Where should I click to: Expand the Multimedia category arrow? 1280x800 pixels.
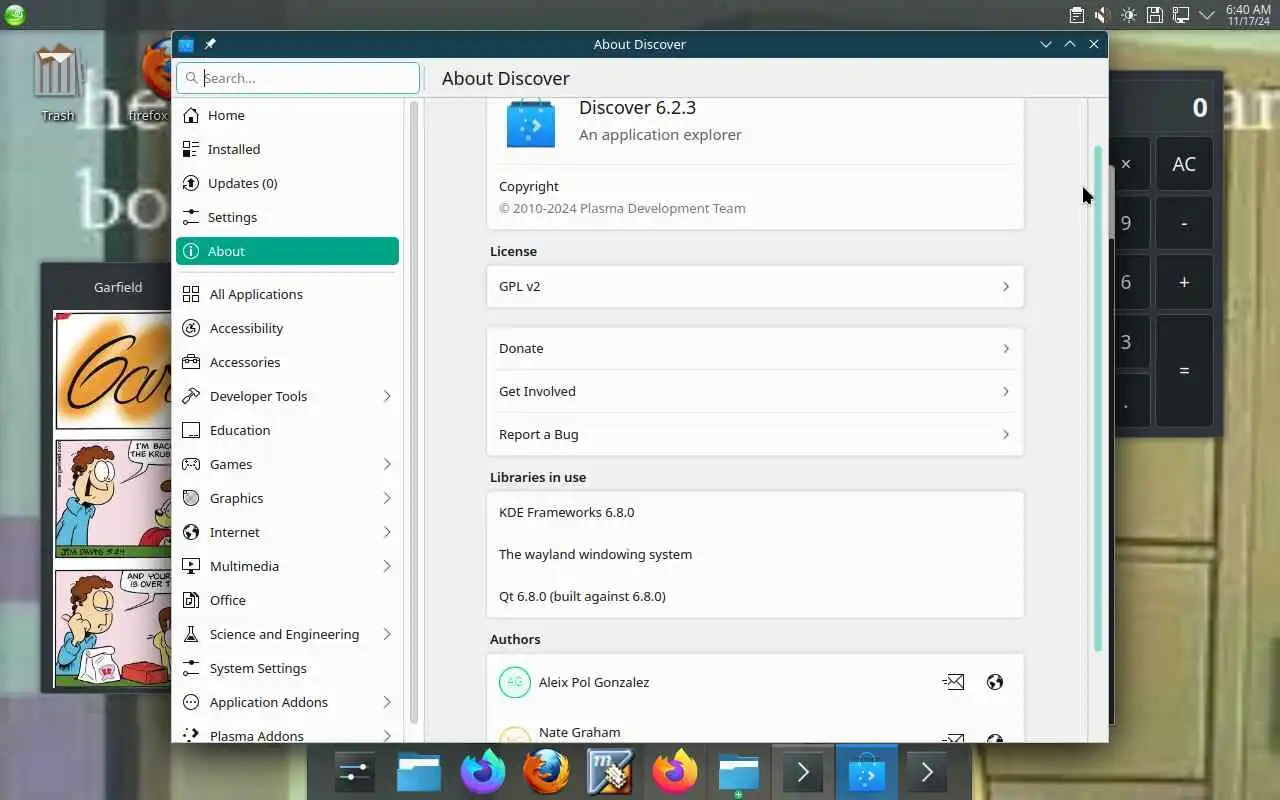(x=387, y=566)
